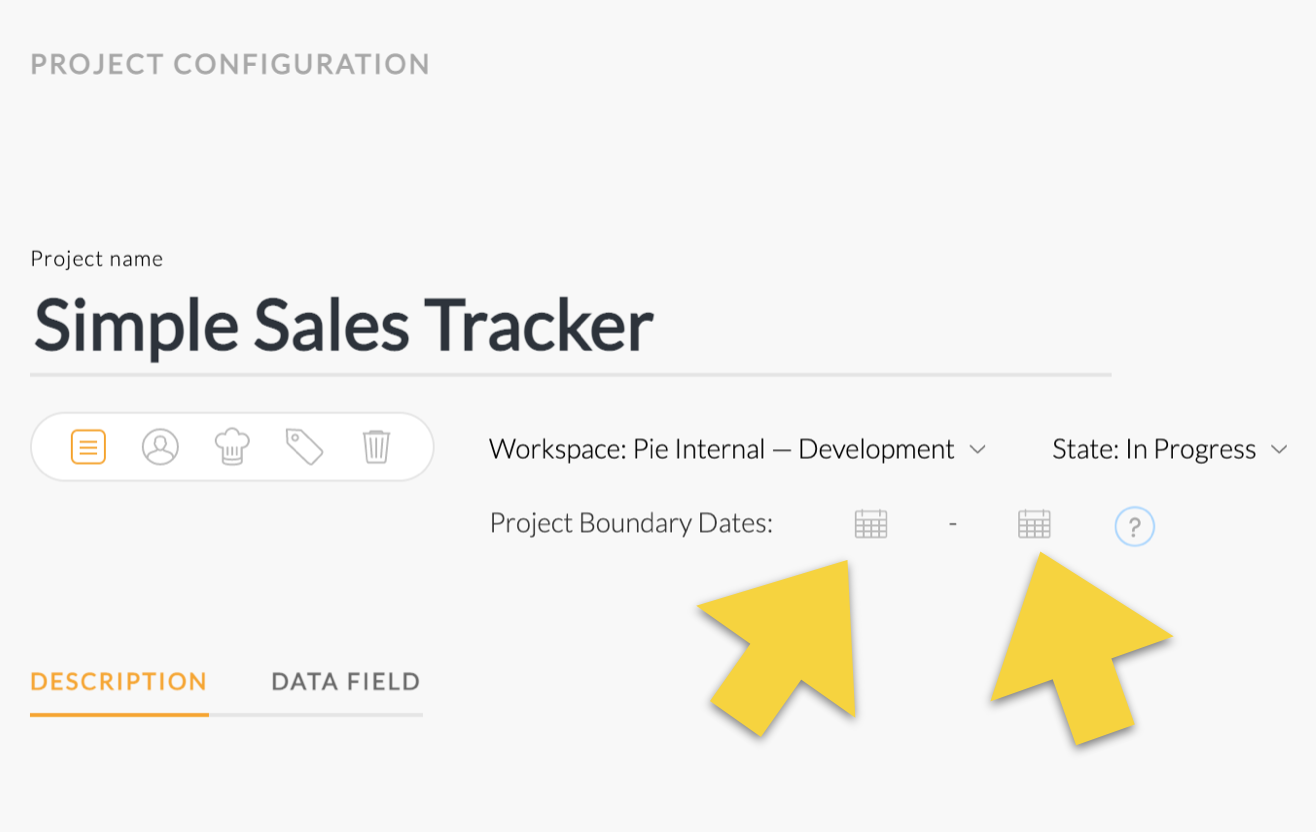1316x832 pixels.
Task: Switch to the Data Field tab
Action: (x=344, y=681)
